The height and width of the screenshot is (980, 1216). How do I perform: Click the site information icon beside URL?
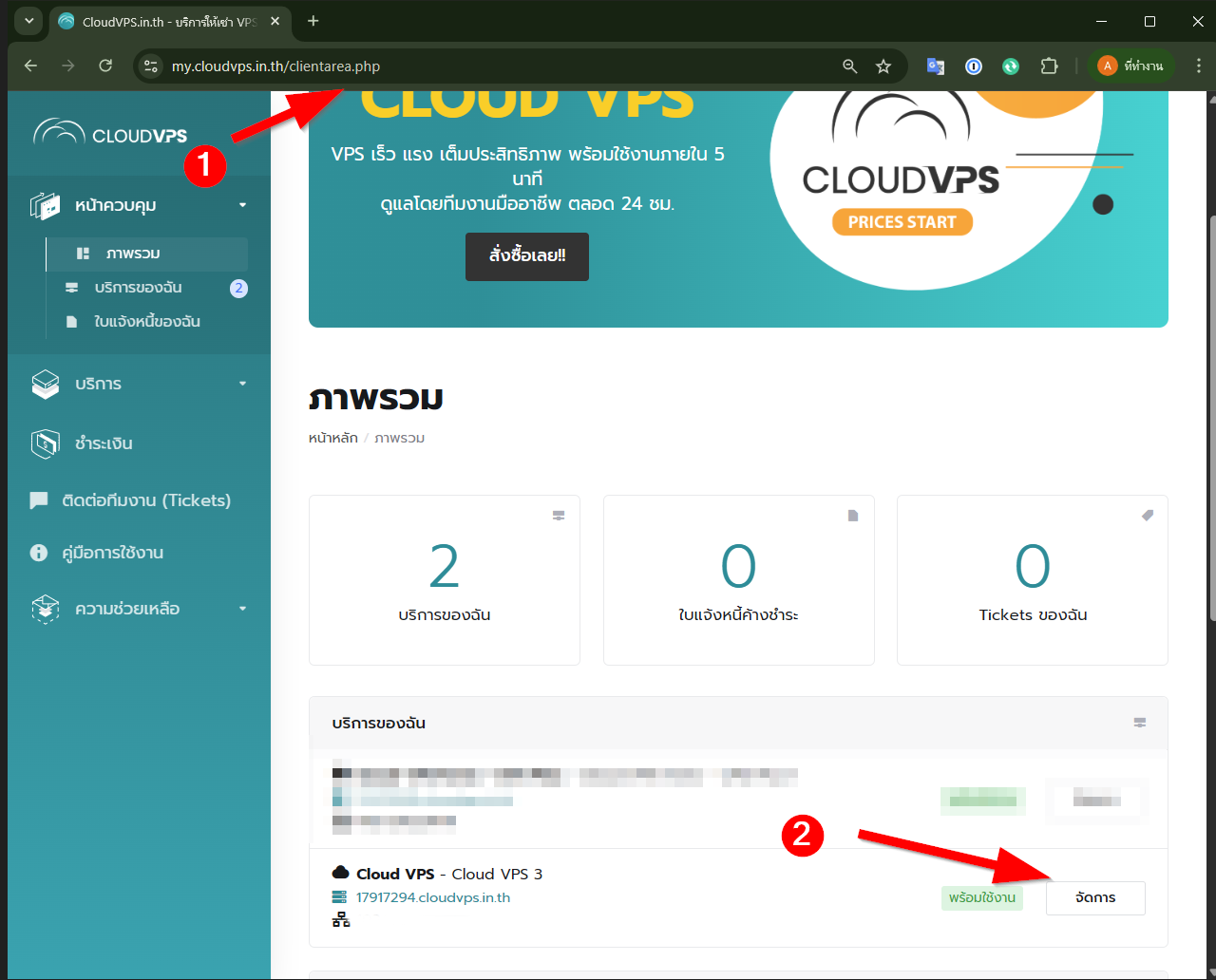point(151,66)
